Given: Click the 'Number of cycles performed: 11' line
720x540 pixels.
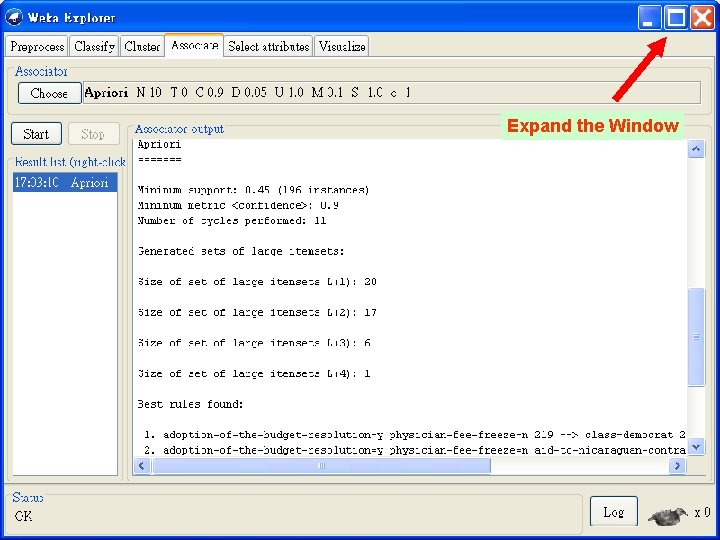Looking at the screenshot, I should pos(232,220).
